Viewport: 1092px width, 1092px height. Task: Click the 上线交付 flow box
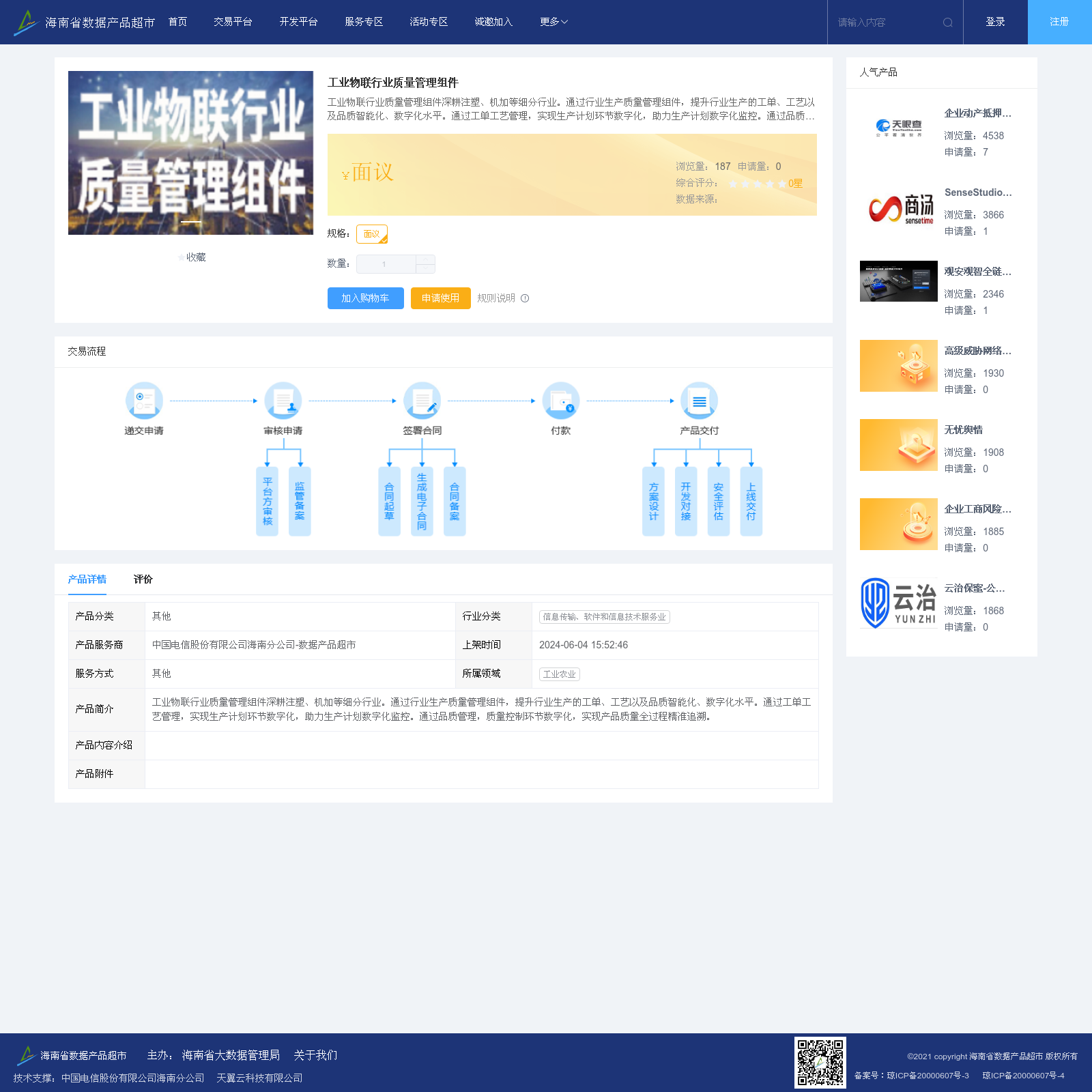point(751,502)
